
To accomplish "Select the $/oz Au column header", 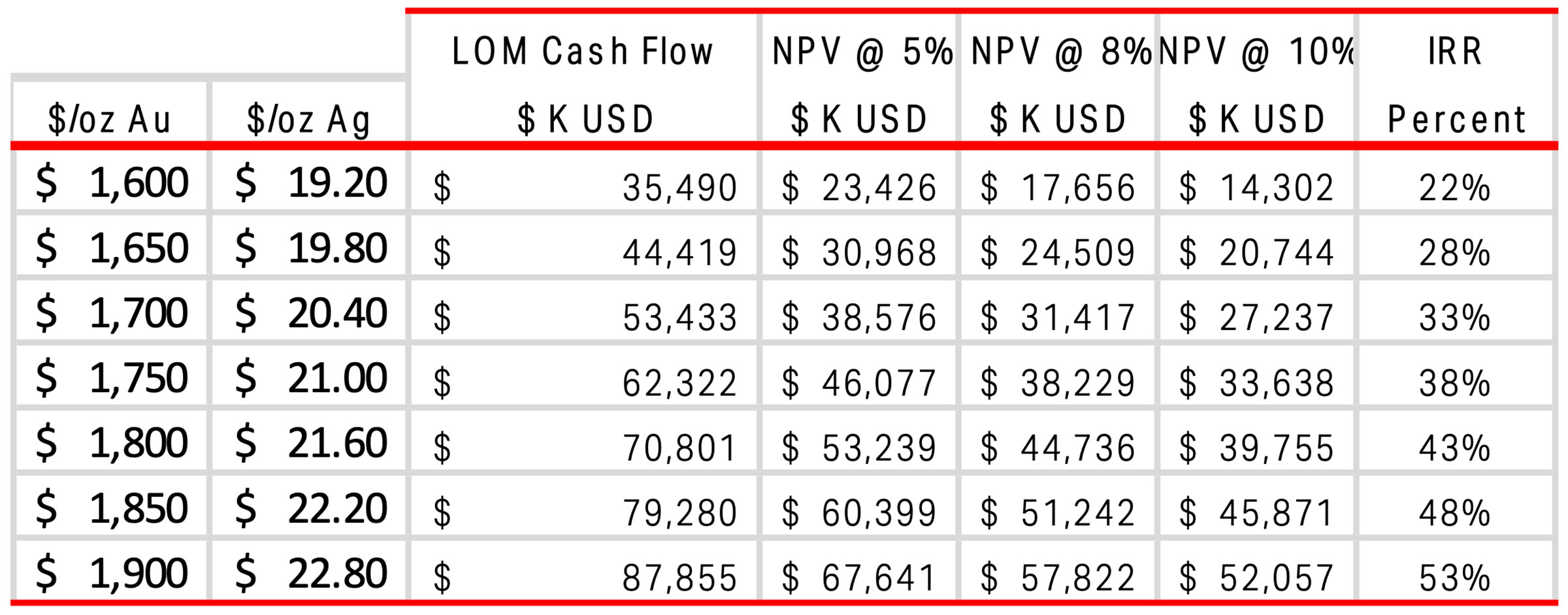I will 110,111.
